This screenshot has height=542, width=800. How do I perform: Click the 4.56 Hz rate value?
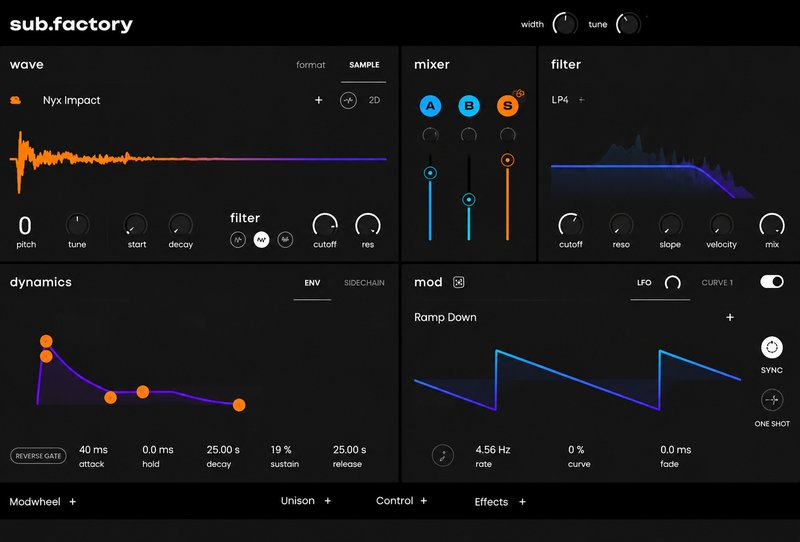tap(493, 450)
